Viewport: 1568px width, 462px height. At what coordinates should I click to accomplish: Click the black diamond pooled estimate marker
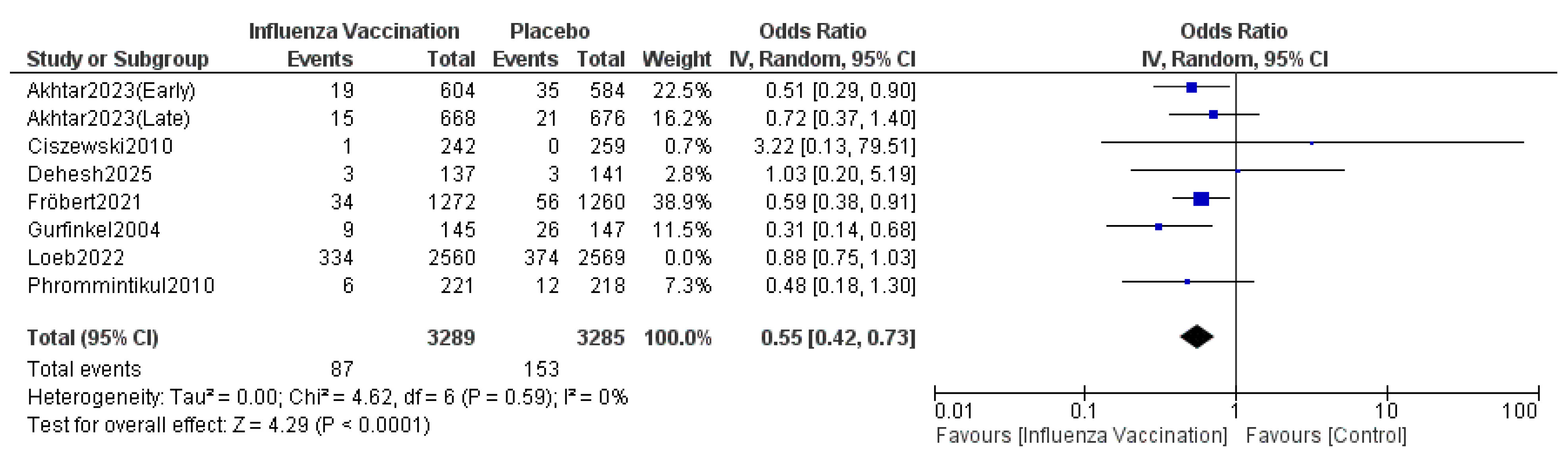click(x=1196, y=337)
